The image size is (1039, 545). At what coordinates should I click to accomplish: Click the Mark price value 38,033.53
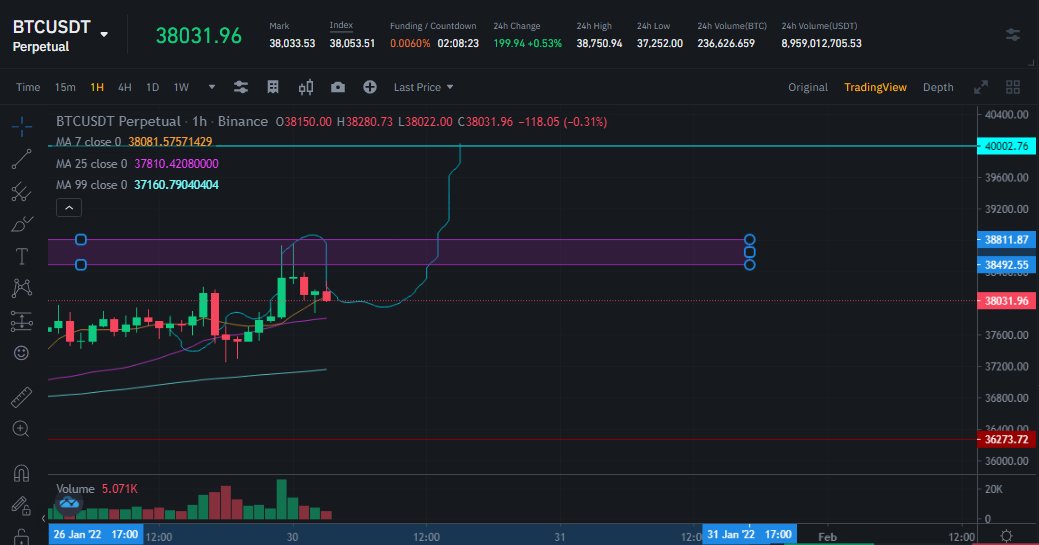pyautogui.click(x=292, y=43)
